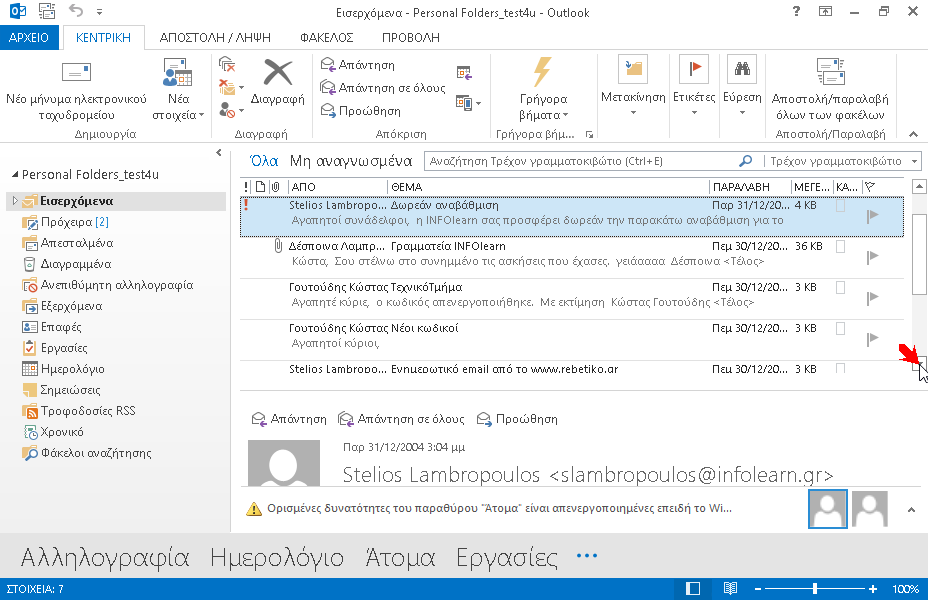Sort by the attachment paperclip column
928x600 pixels.
[x=276, y=187]
